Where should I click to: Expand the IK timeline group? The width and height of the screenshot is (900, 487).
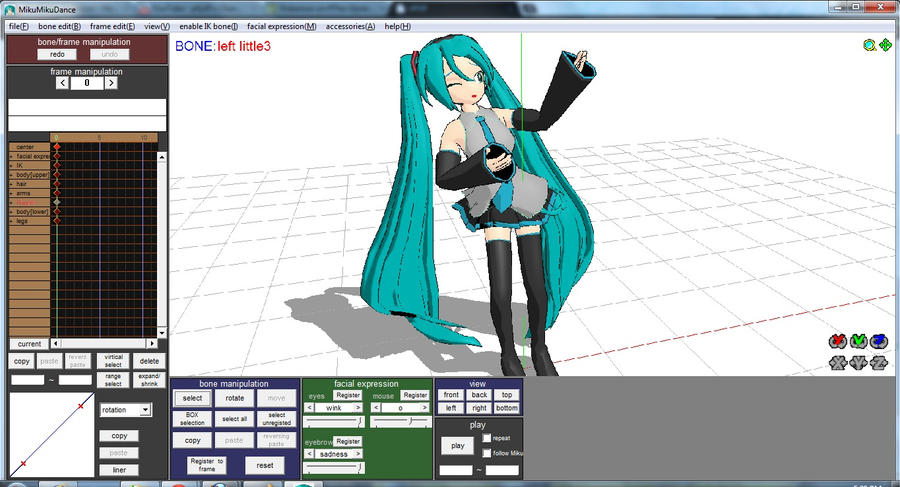click(11, 165)
